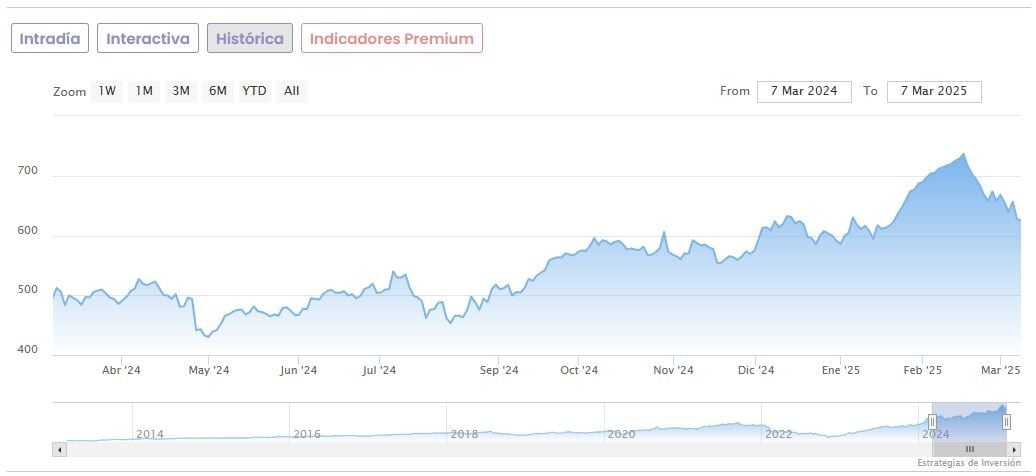Click the chart peak in February 2025
This screenshot has width=1036, height=476.
click(x=963, y=155)
